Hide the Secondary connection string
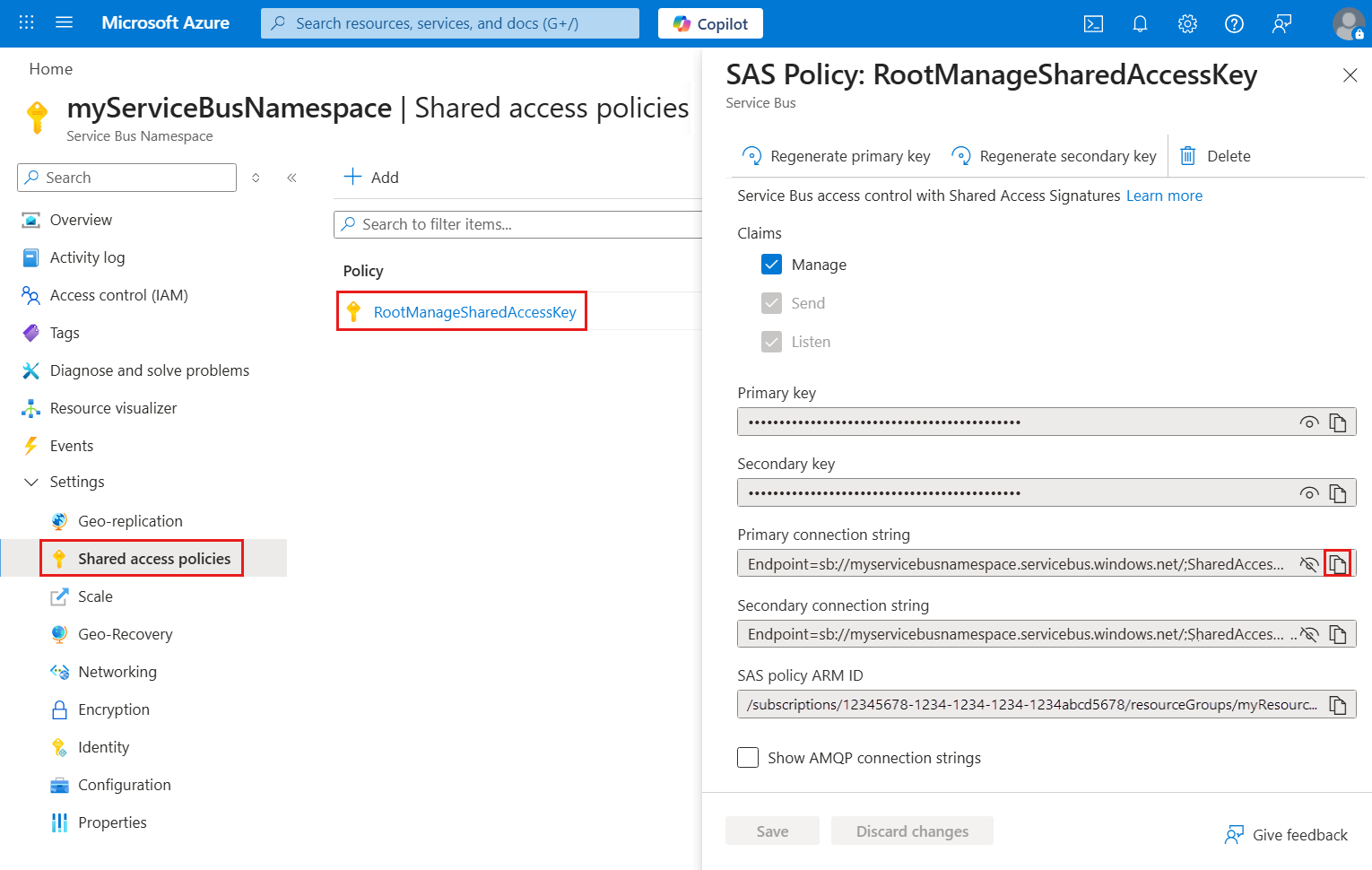The image size is (1372, 870). click(x=1309, y=634)
